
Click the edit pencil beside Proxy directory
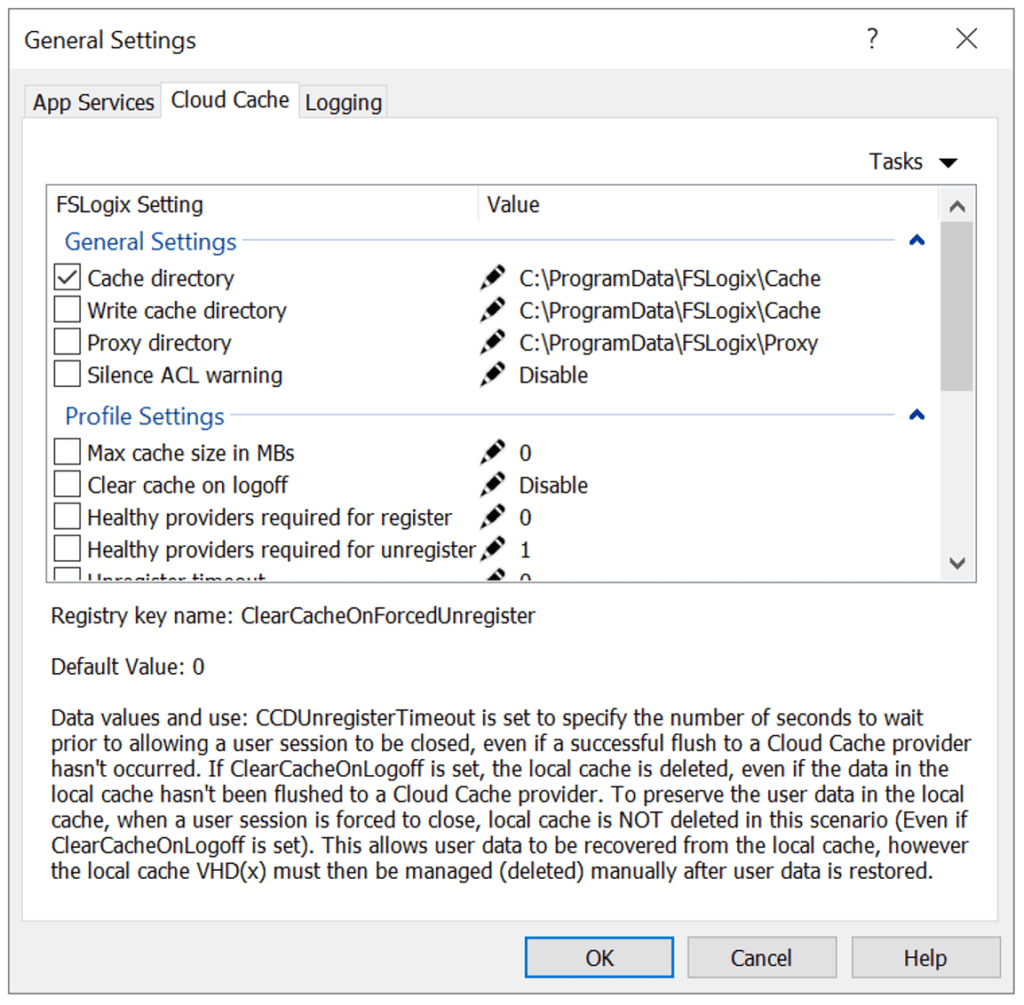point(491,341)
